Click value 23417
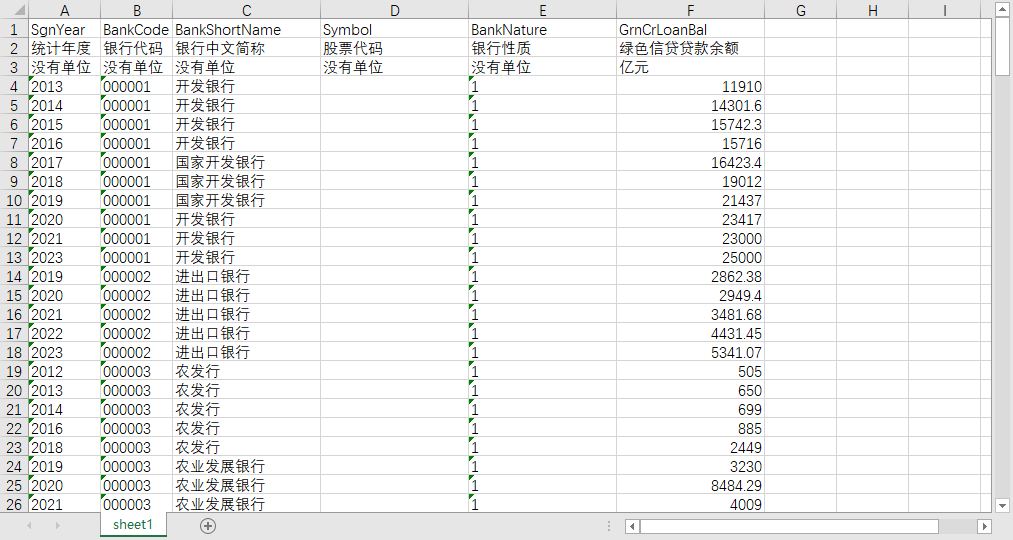 click(x=691, y=219)
